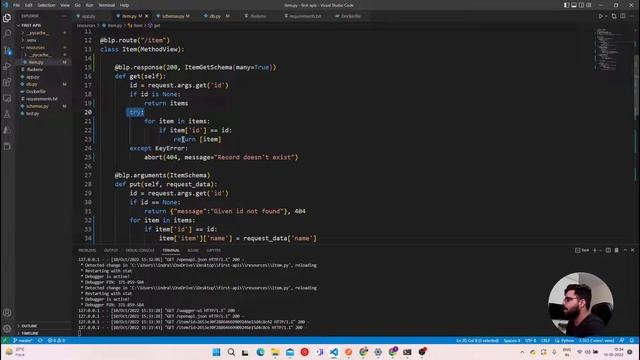Click the open changes icon in editor toolbar

coord(614,16)
